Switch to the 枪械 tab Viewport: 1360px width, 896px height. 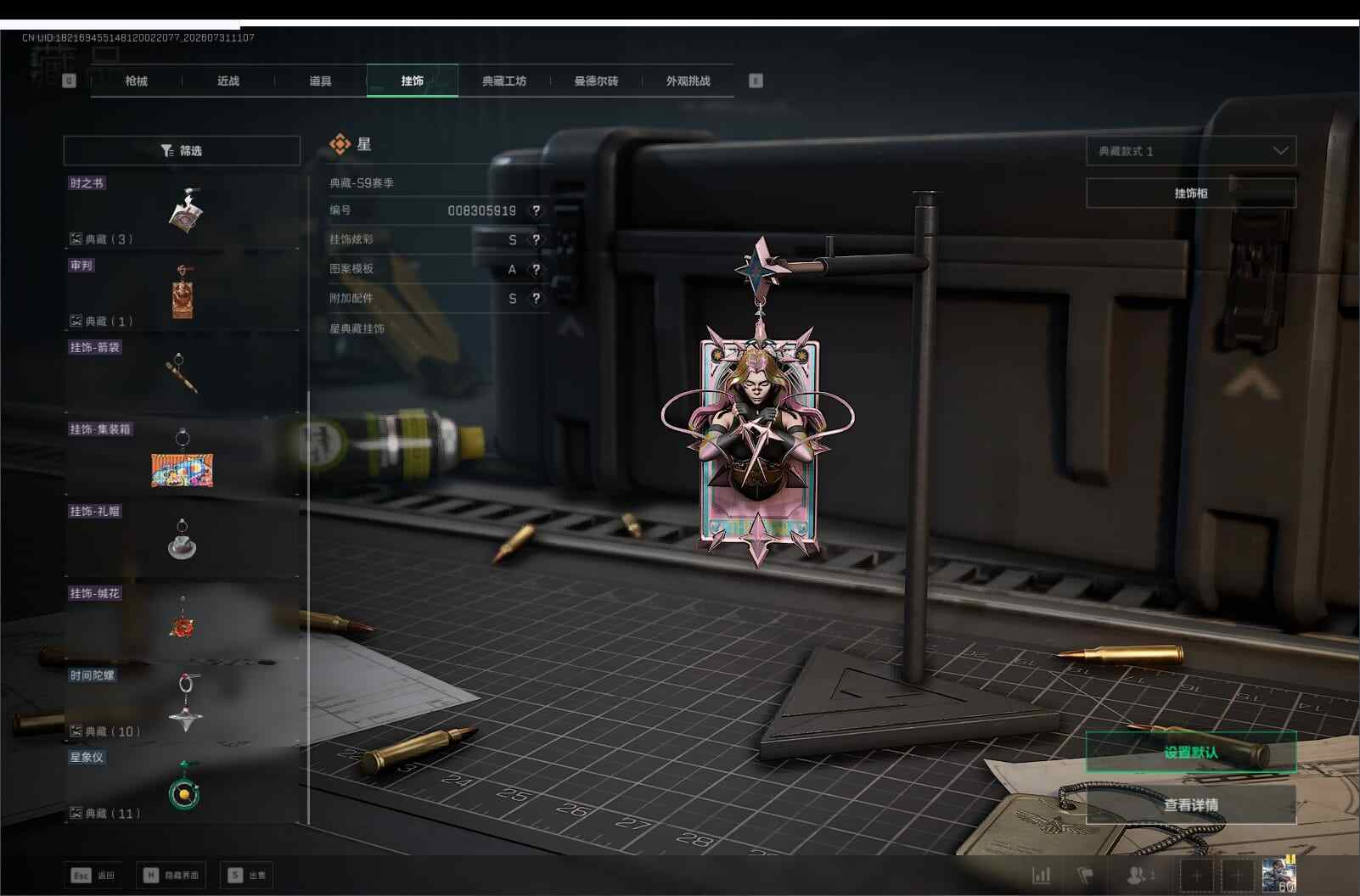[x=136, y=81]
